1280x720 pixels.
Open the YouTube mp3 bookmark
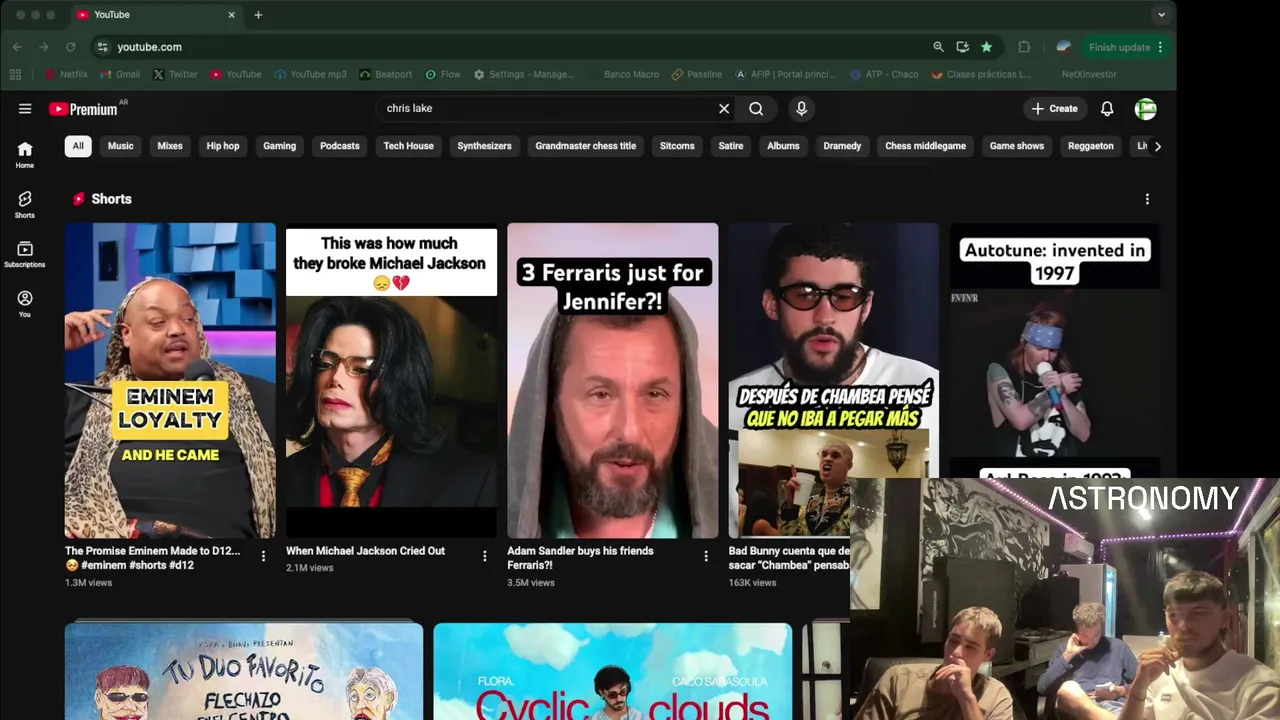click(311, 74)
